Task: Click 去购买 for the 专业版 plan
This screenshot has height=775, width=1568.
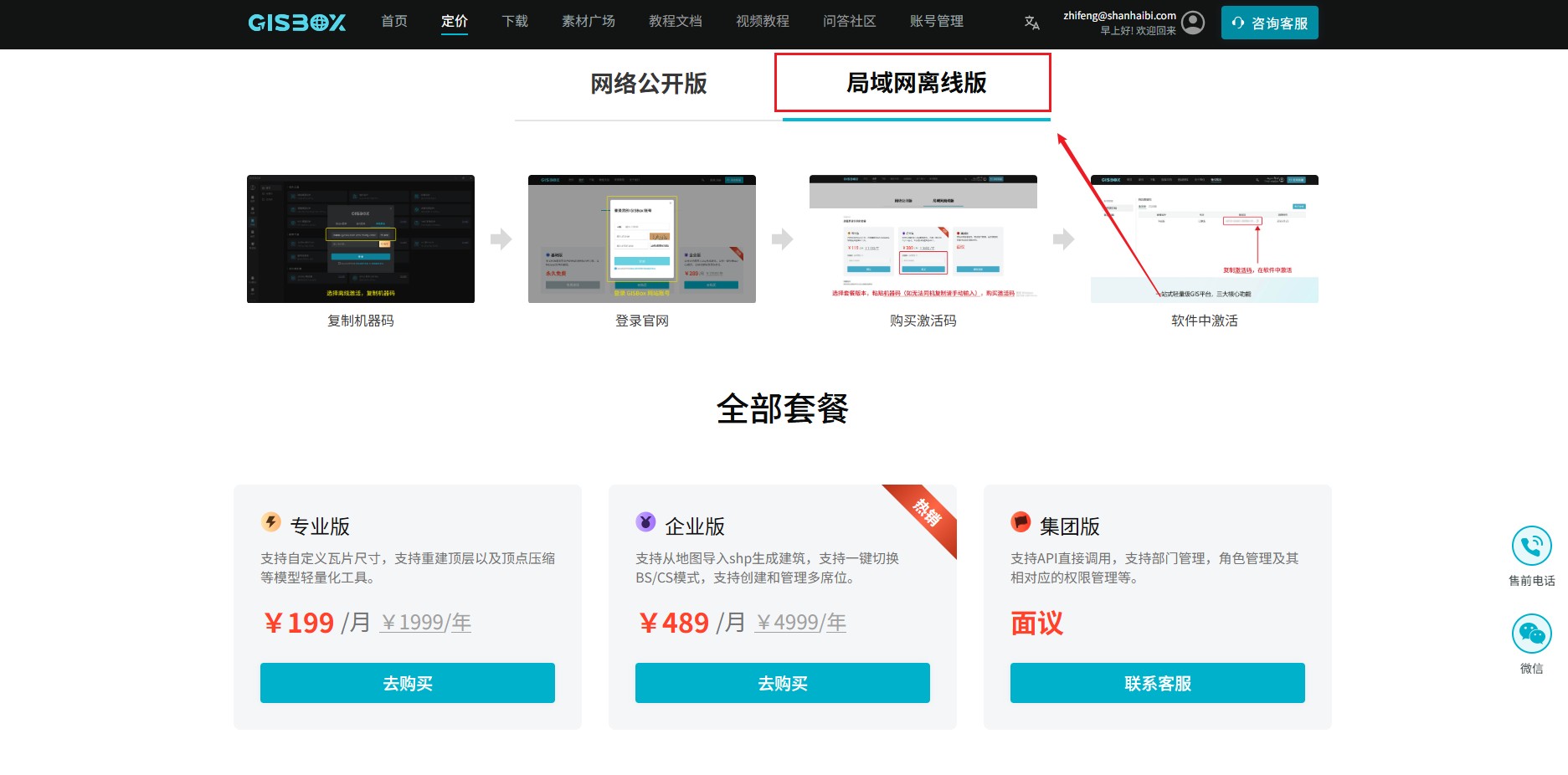Action: [x=408, y=683]
